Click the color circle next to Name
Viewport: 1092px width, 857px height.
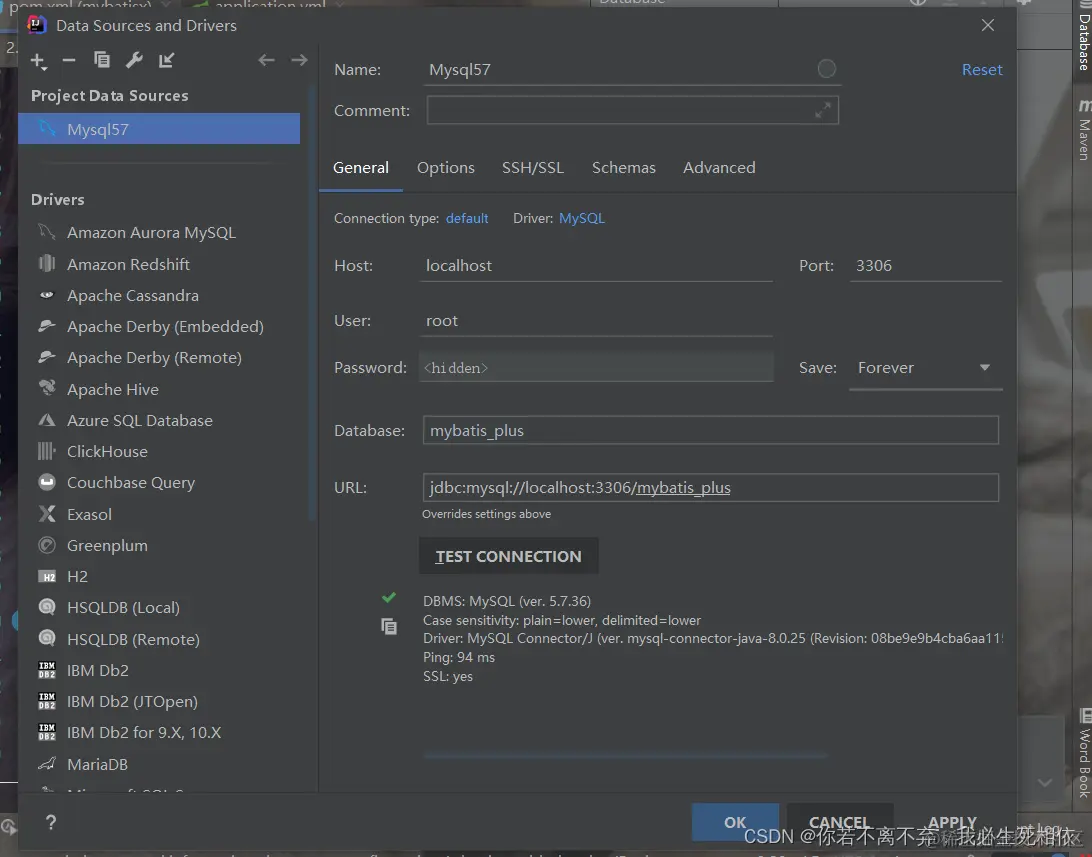pyautogui.click(x=827, y=69)
